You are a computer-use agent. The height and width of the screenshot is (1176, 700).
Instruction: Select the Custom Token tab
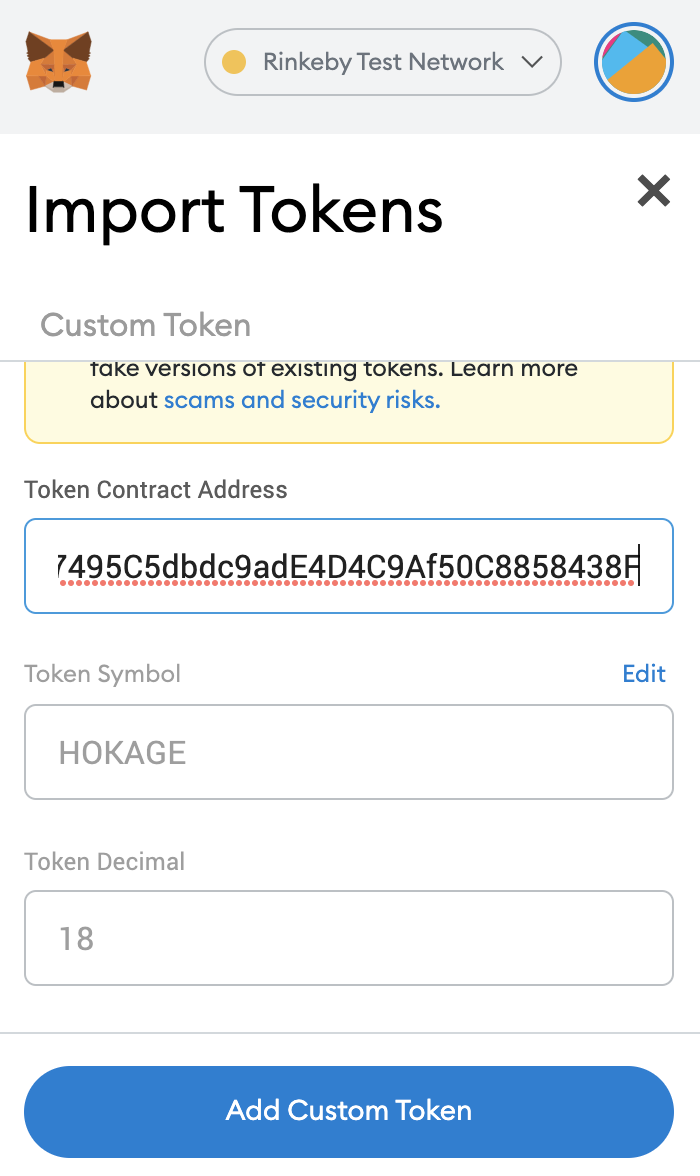click(146, 325)
